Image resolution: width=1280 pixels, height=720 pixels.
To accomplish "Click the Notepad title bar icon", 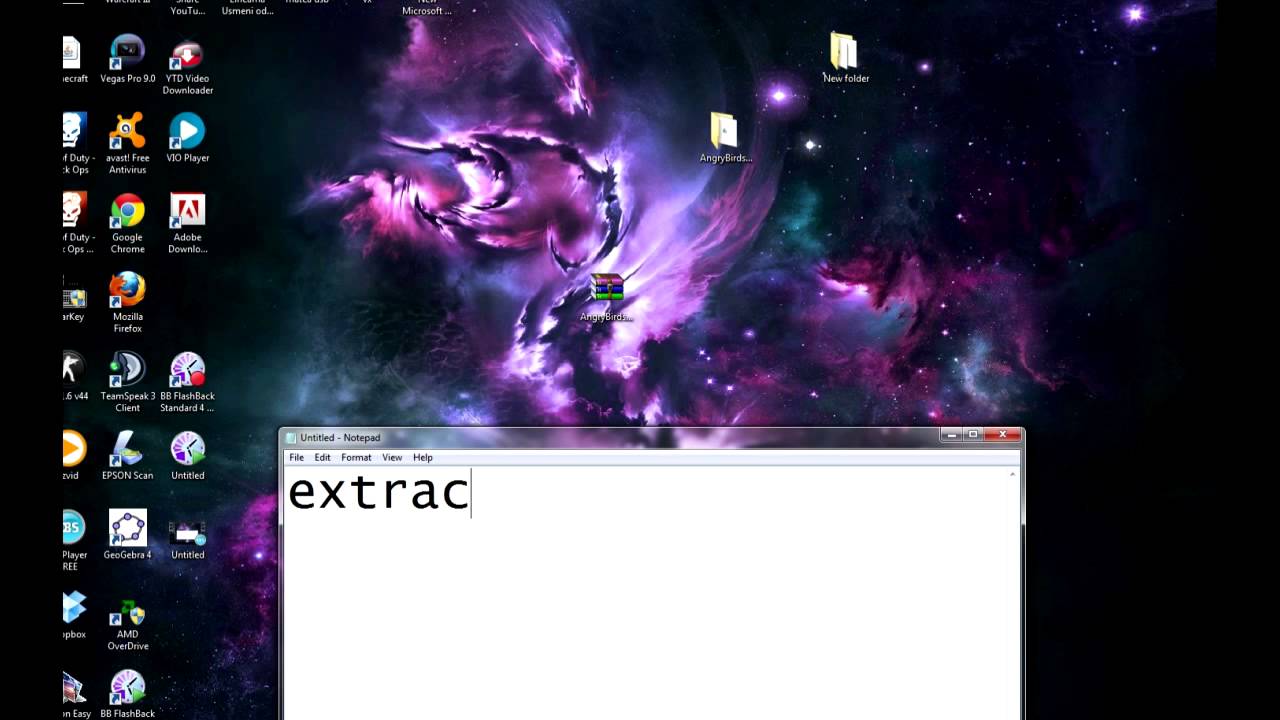I will [x=291, y=438].
